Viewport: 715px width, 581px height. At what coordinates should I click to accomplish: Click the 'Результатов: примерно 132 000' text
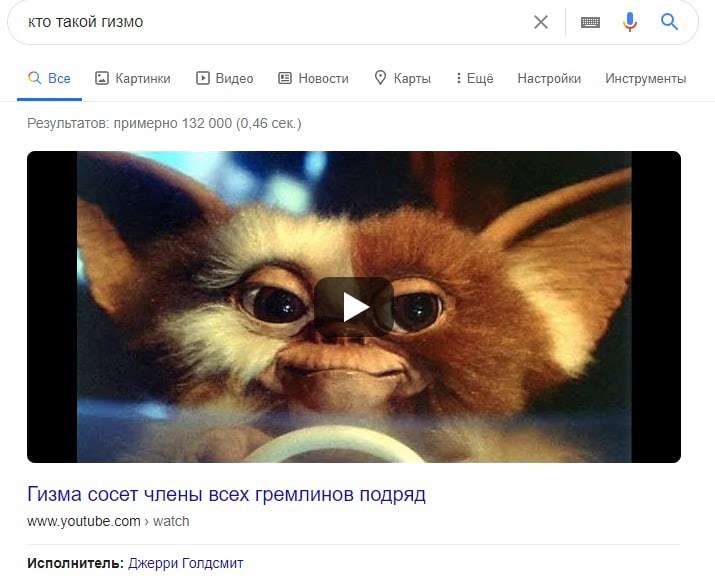click(x=130, y=124)
